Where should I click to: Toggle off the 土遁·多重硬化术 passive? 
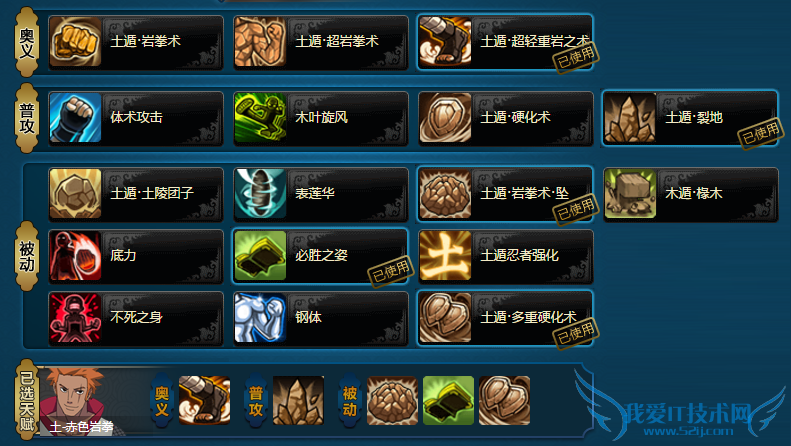(505, 318)
